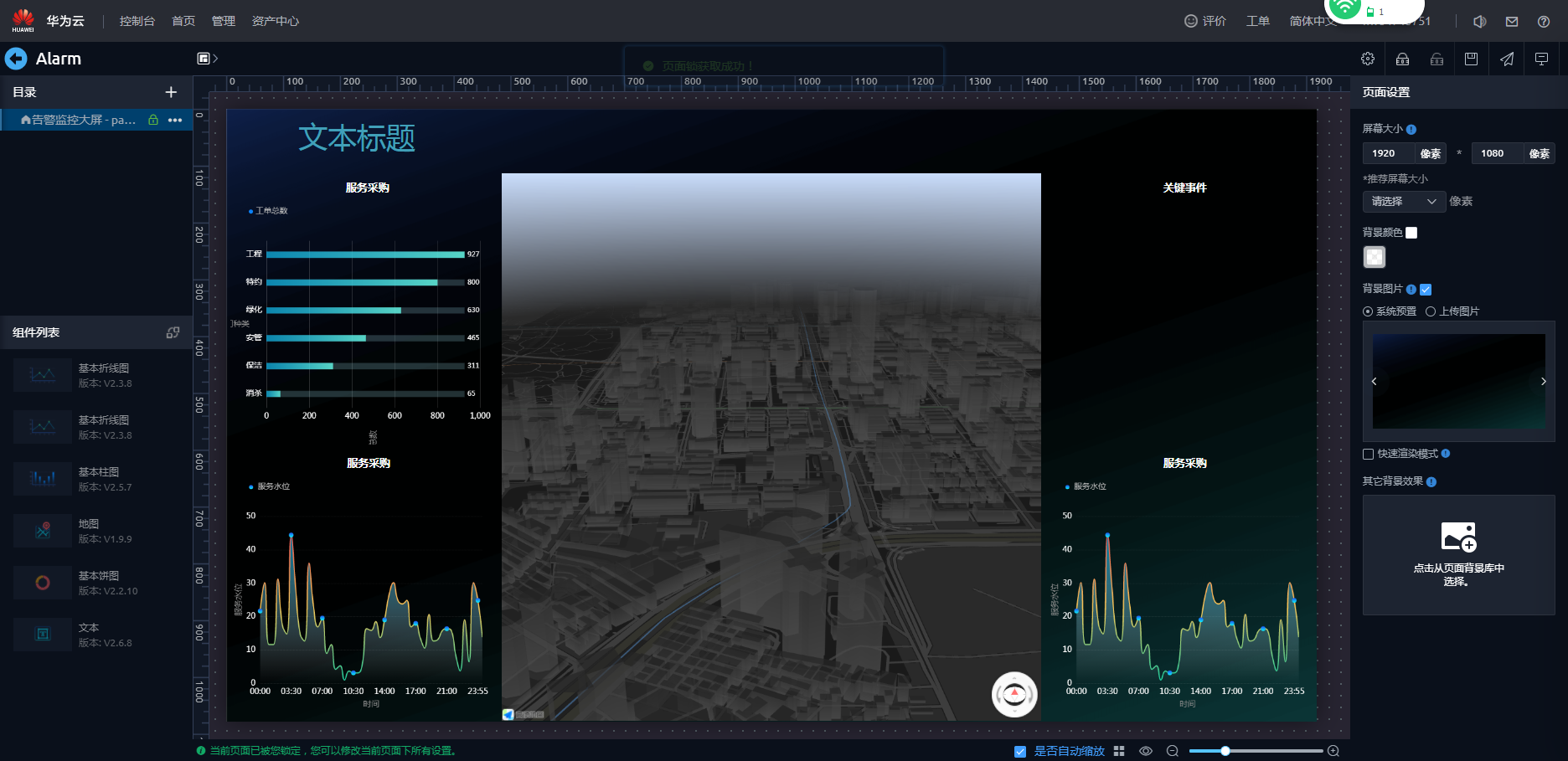The height and width of the screenshot is (761, 1568).
Task: Click the screen height field showing 1080
Action: point(1497,153)
